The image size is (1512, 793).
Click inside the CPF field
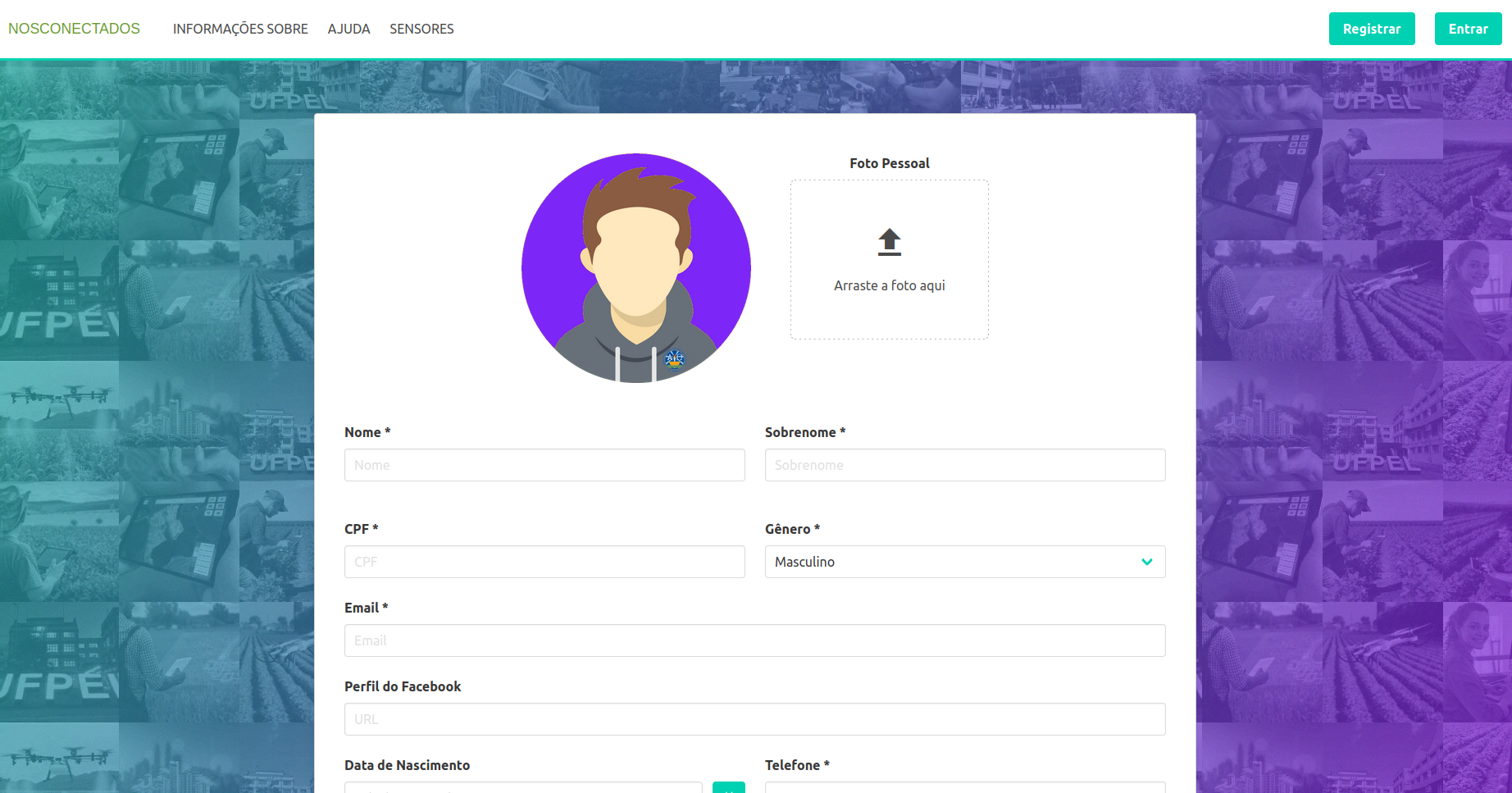point(544,562)
